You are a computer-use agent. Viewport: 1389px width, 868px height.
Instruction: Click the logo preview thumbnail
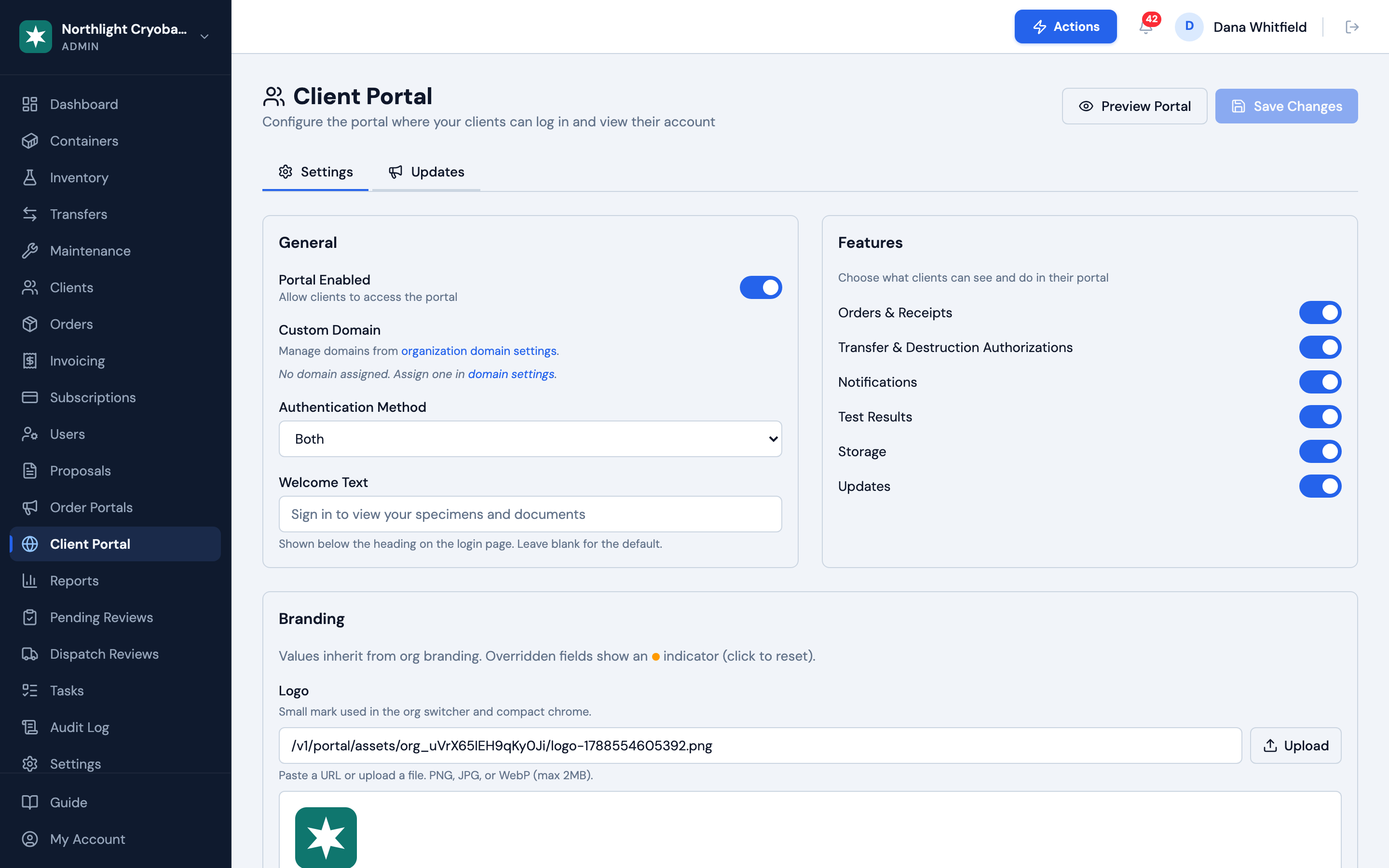coord(326,838)
